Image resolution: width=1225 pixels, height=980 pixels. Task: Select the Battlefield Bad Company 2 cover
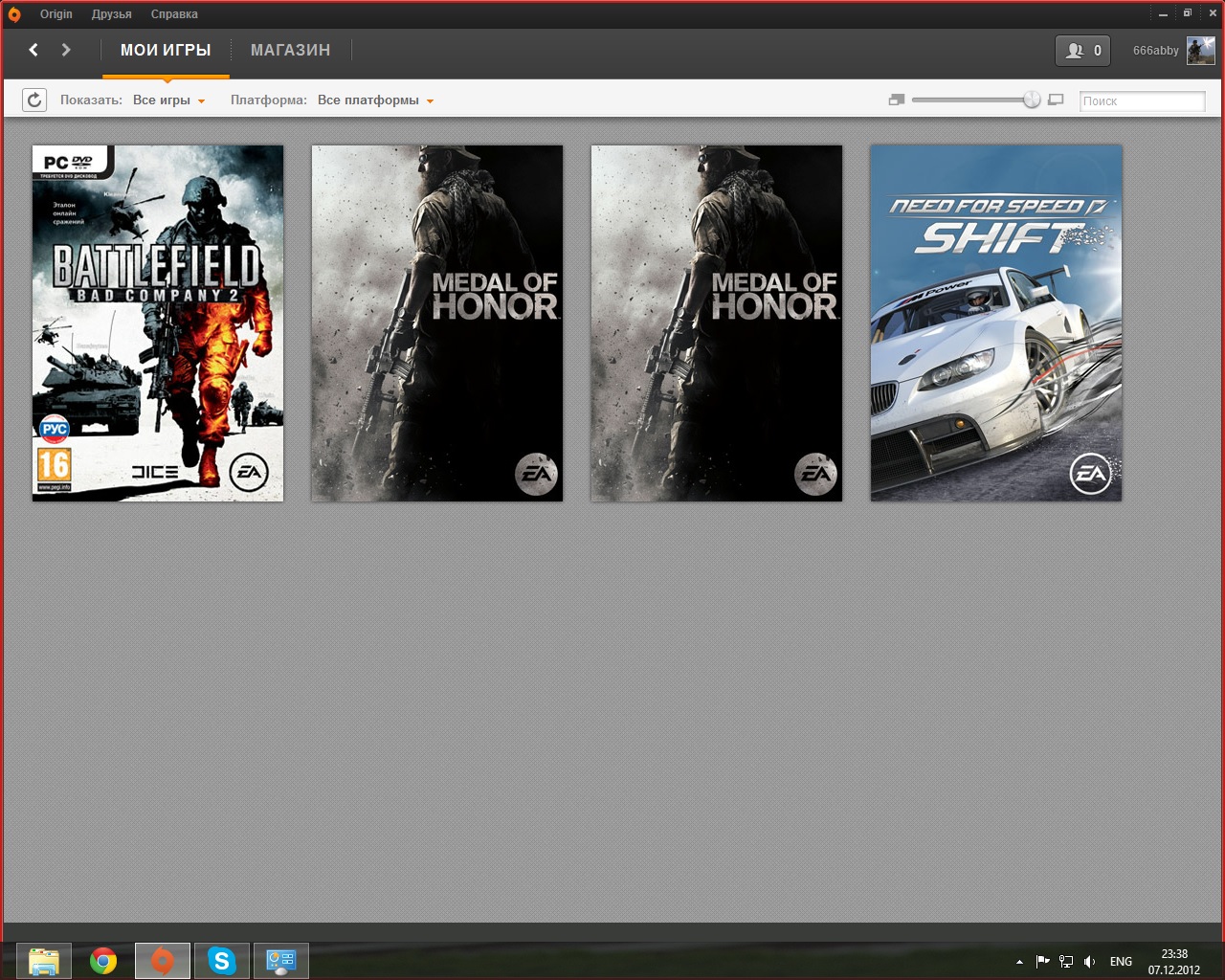[158, 323]
